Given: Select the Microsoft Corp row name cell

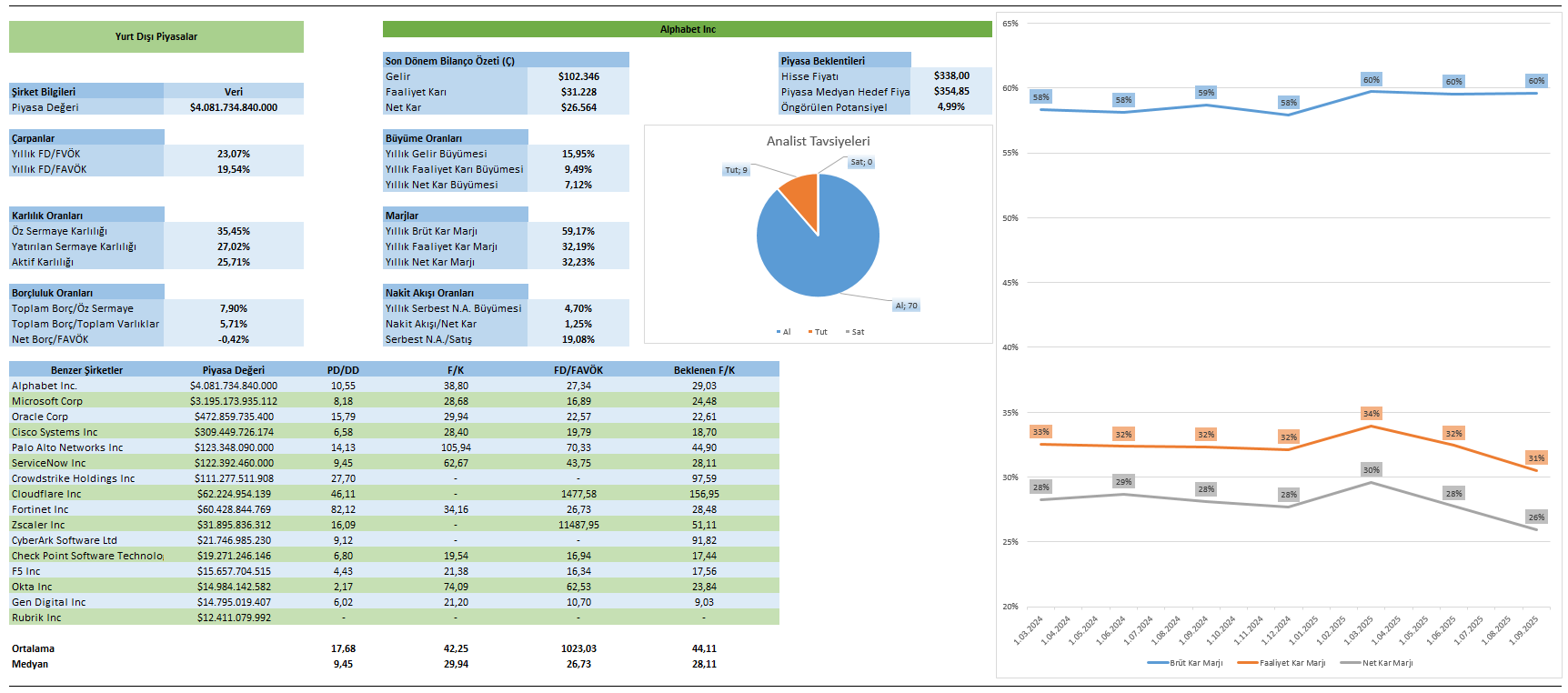Looking at the screenshot, I should 47,401.
